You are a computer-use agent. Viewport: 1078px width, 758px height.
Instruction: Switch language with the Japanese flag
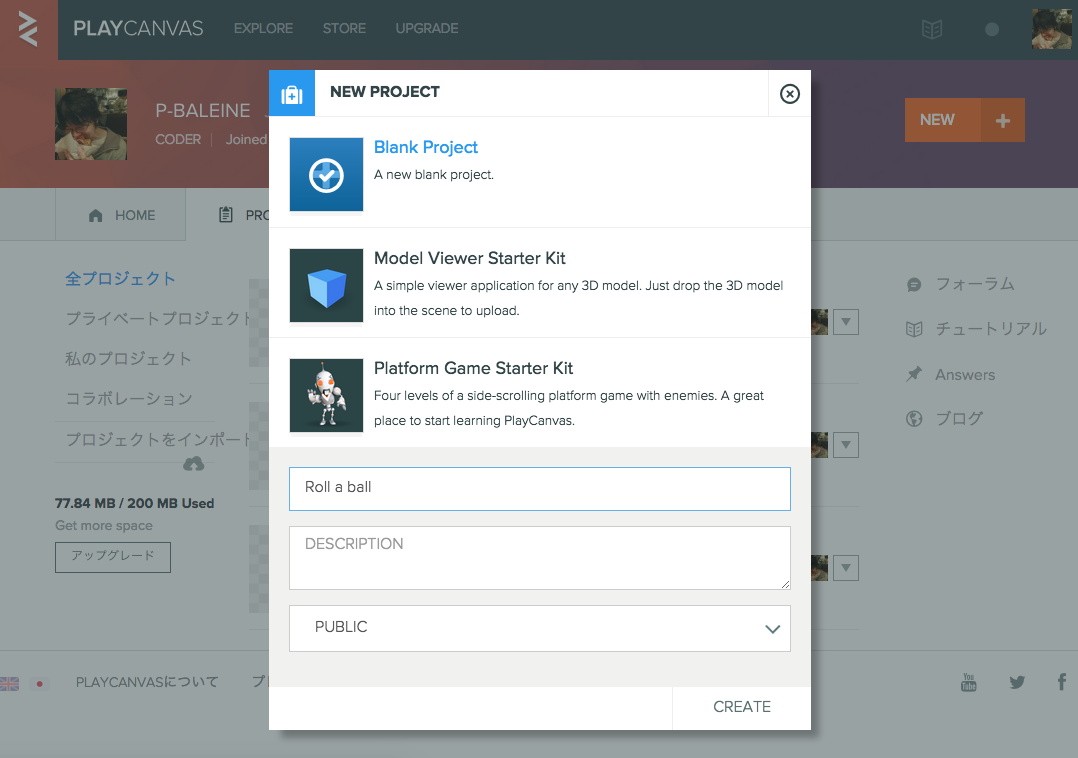[x=41, y=684]
